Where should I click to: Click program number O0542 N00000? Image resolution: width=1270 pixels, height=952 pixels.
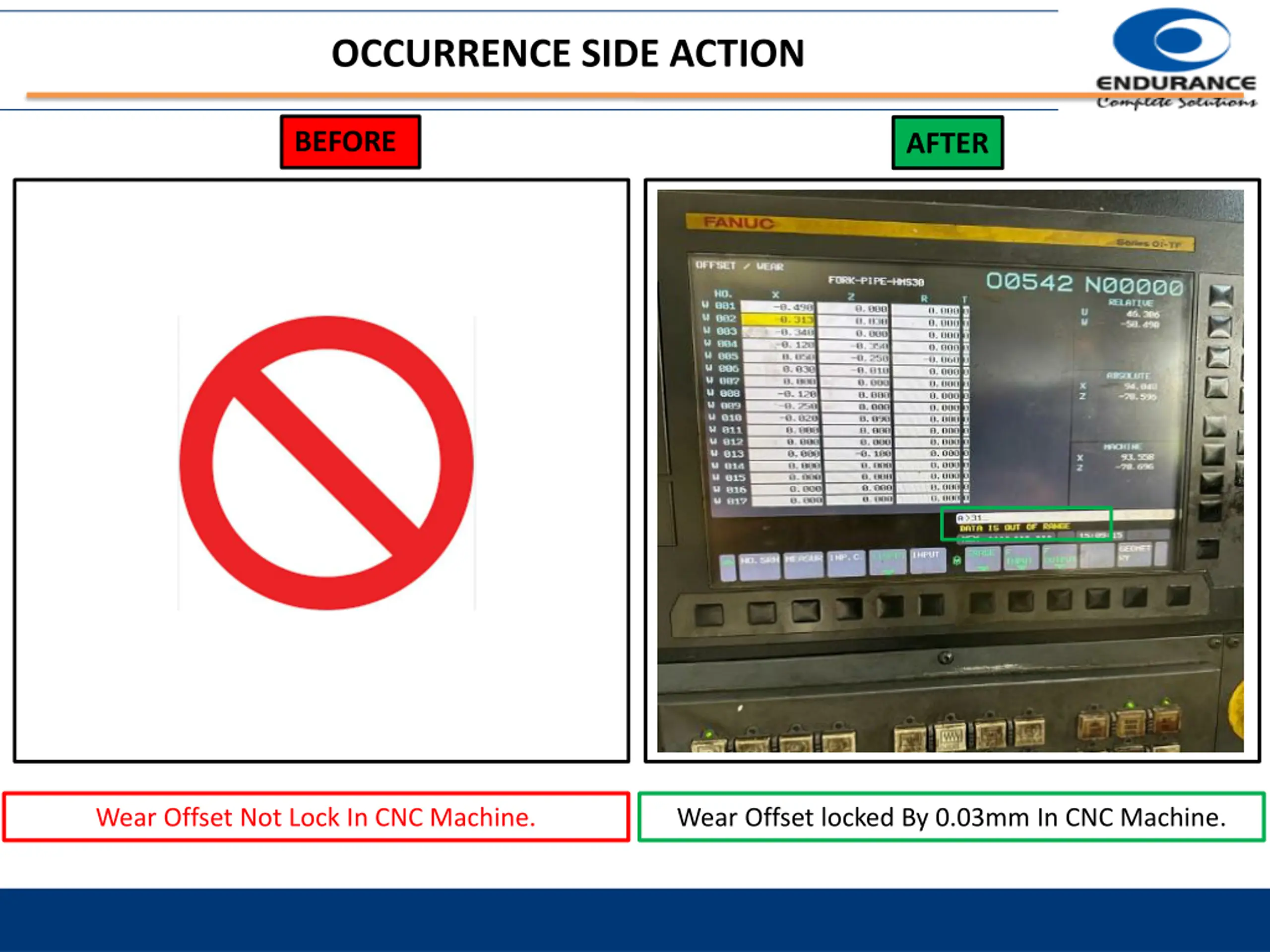tap(1084, 284)
